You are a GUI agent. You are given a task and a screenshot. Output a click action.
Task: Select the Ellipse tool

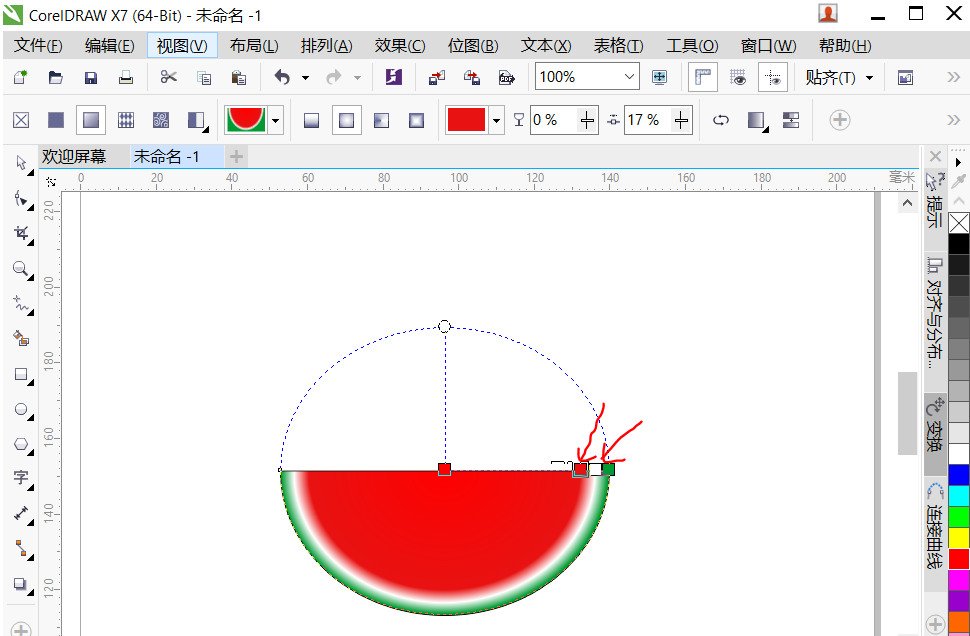pos(21,409)
